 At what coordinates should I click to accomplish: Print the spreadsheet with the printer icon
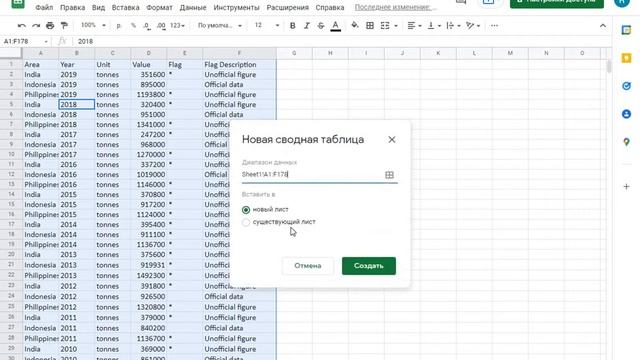tap(50, 26)
